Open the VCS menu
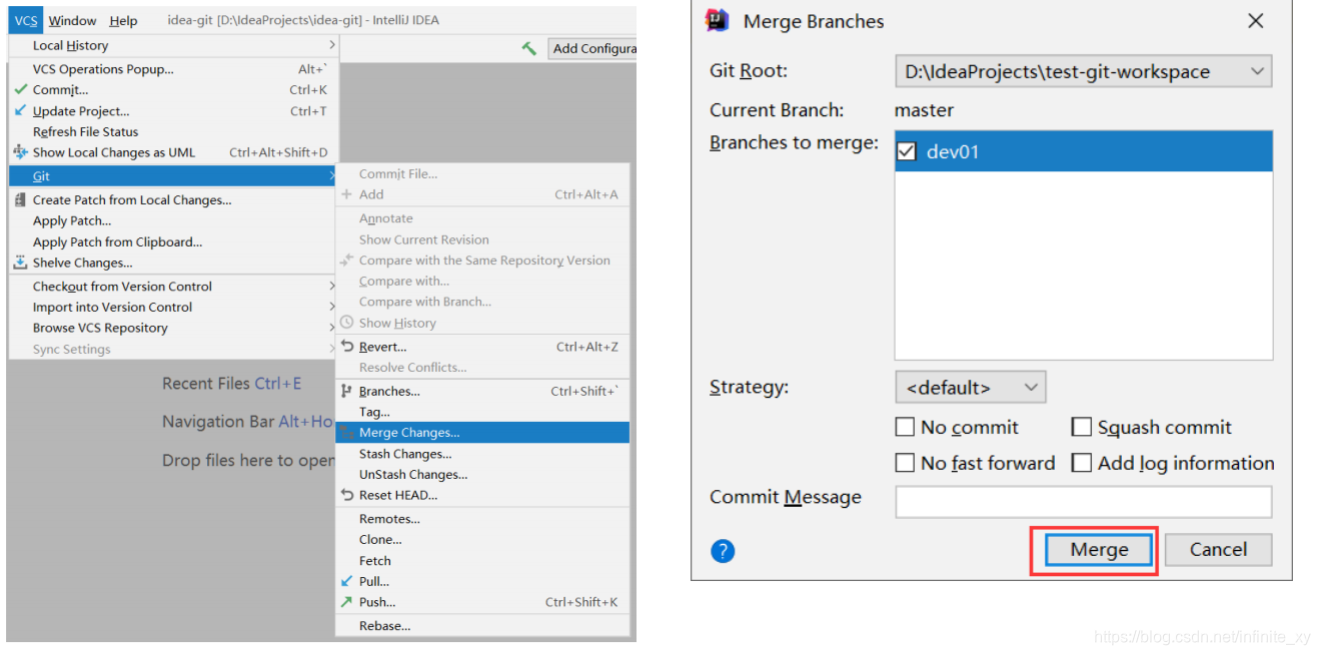Screen dimensions: 1320x655 [26, 20]
